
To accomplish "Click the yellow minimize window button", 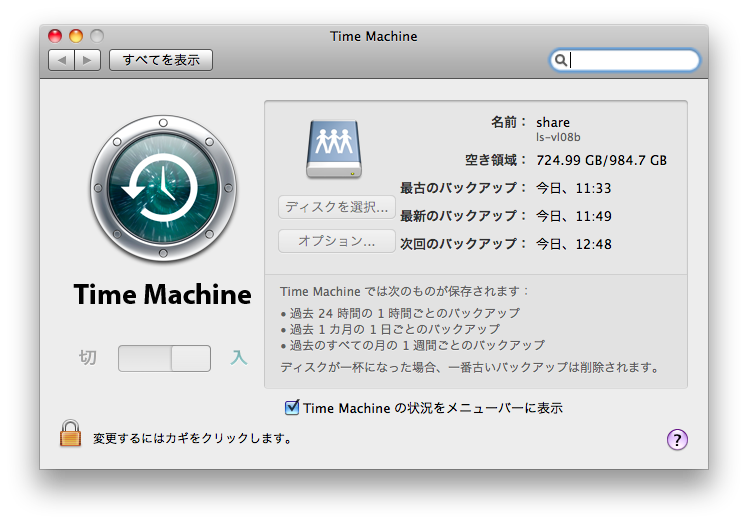I will (x=76, y=36).
